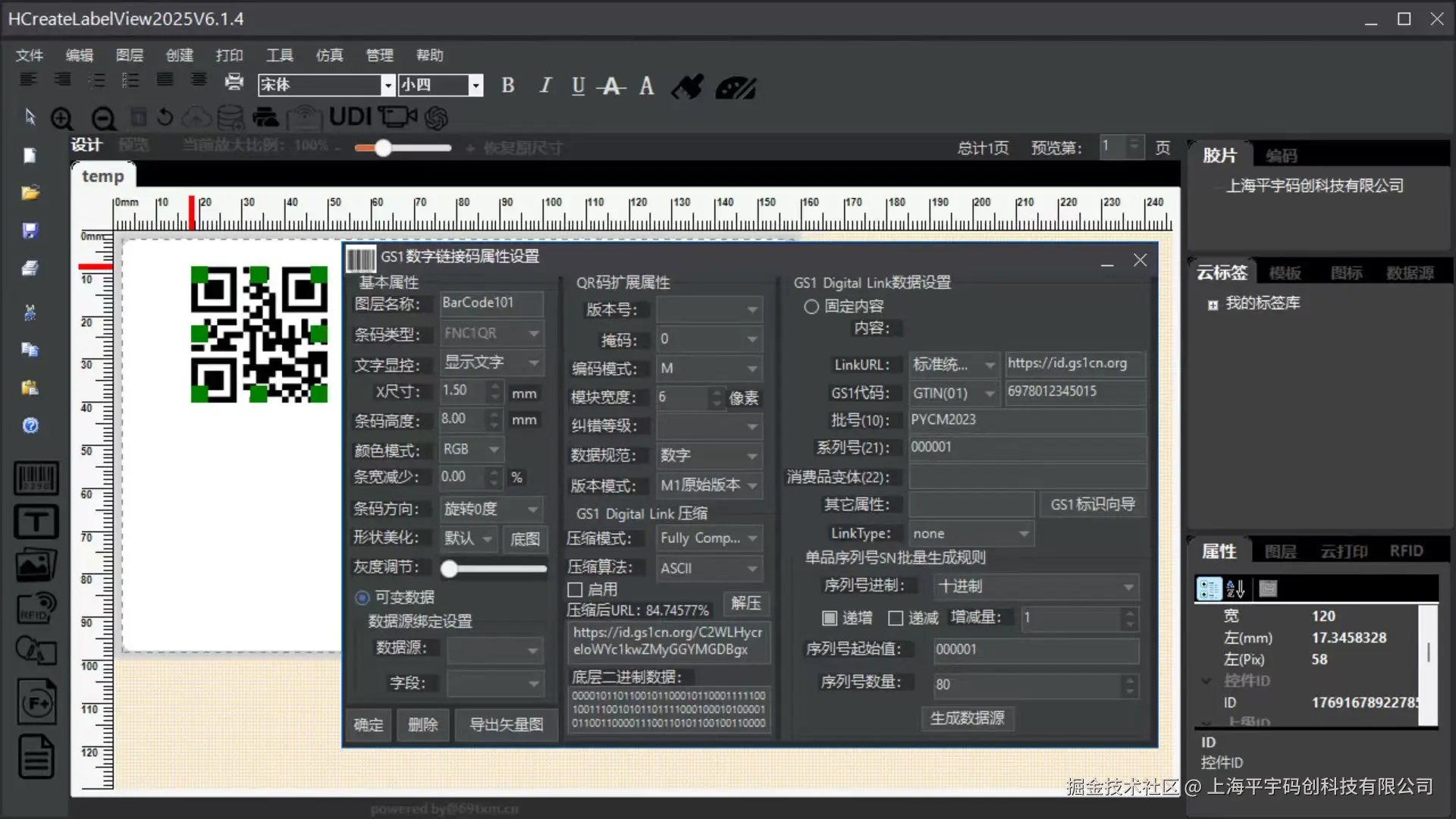Viewport: 1456px width, 819px height.
Task: Select the 固定内容 radio button
Action: point(811,306)
